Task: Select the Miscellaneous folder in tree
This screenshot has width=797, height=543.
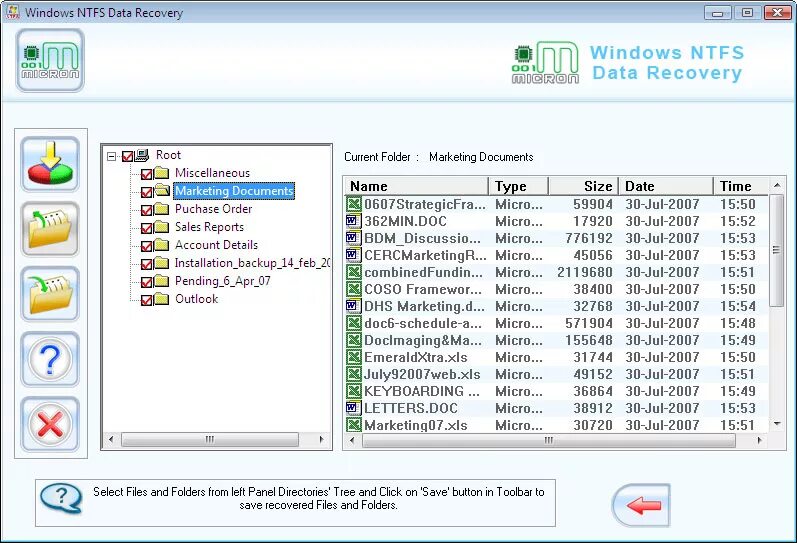Action: coord(212,173)
